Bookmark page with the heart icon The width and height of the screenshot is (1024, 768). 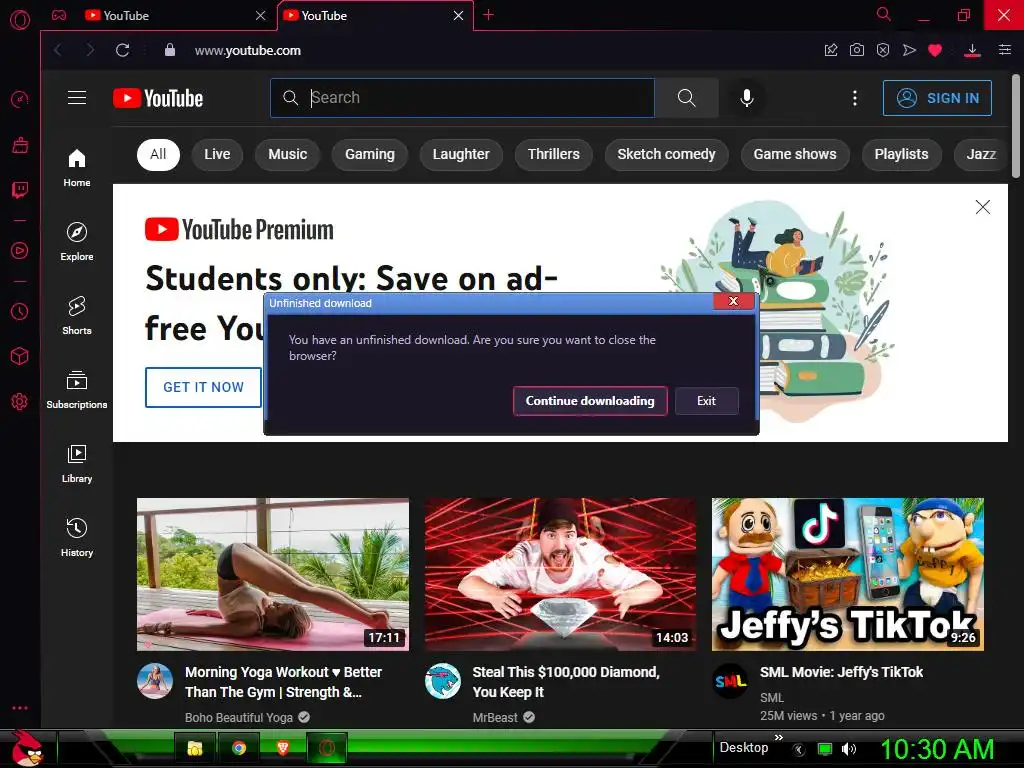935,50
